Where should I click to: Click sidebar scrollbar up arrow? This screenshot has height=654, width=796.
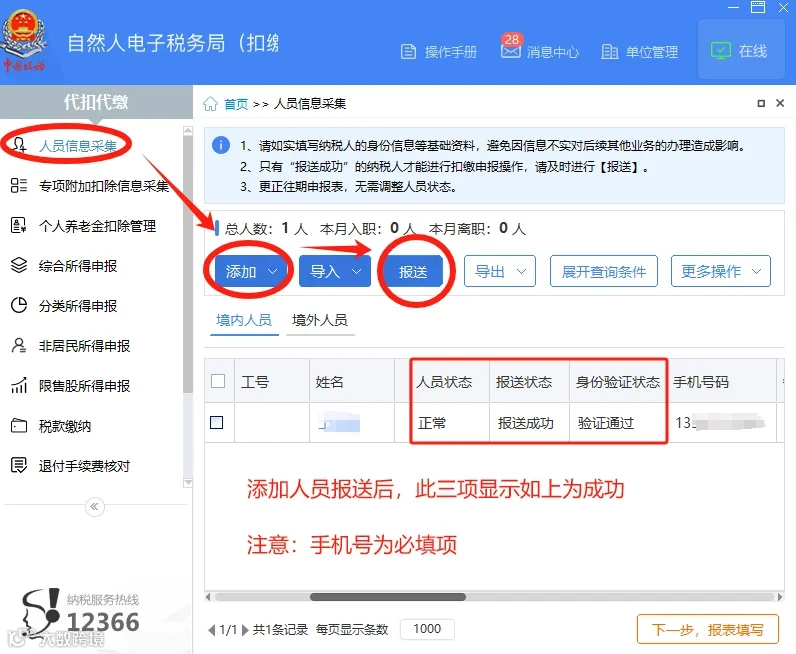click(x=188, y=131)
